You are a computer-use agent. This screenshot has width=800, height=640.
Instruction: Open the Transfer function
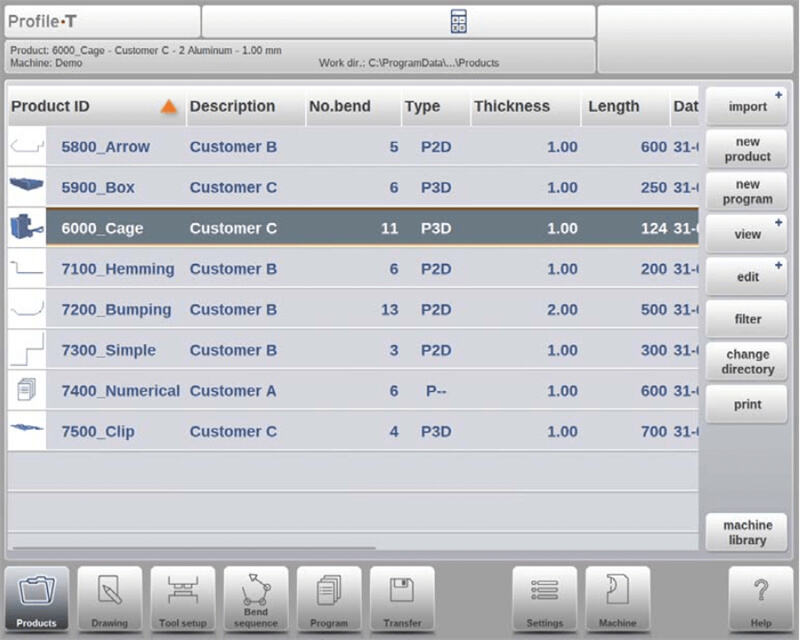point(402,599)
